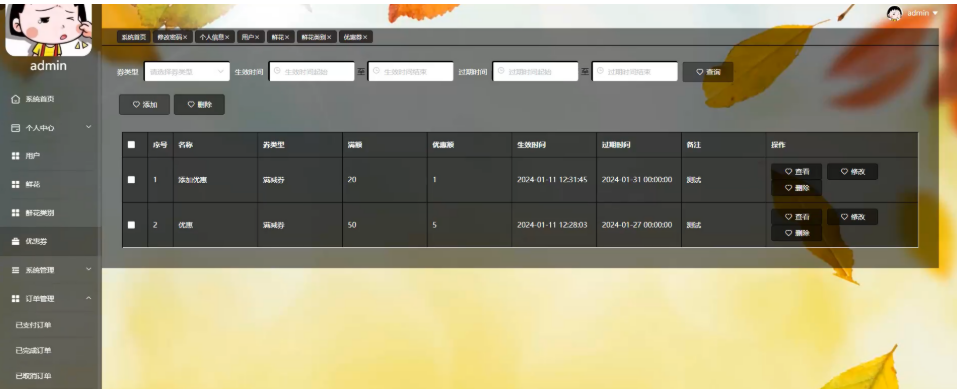
Task: Click the small admin avatar at top right
Action: click(894, 13)
